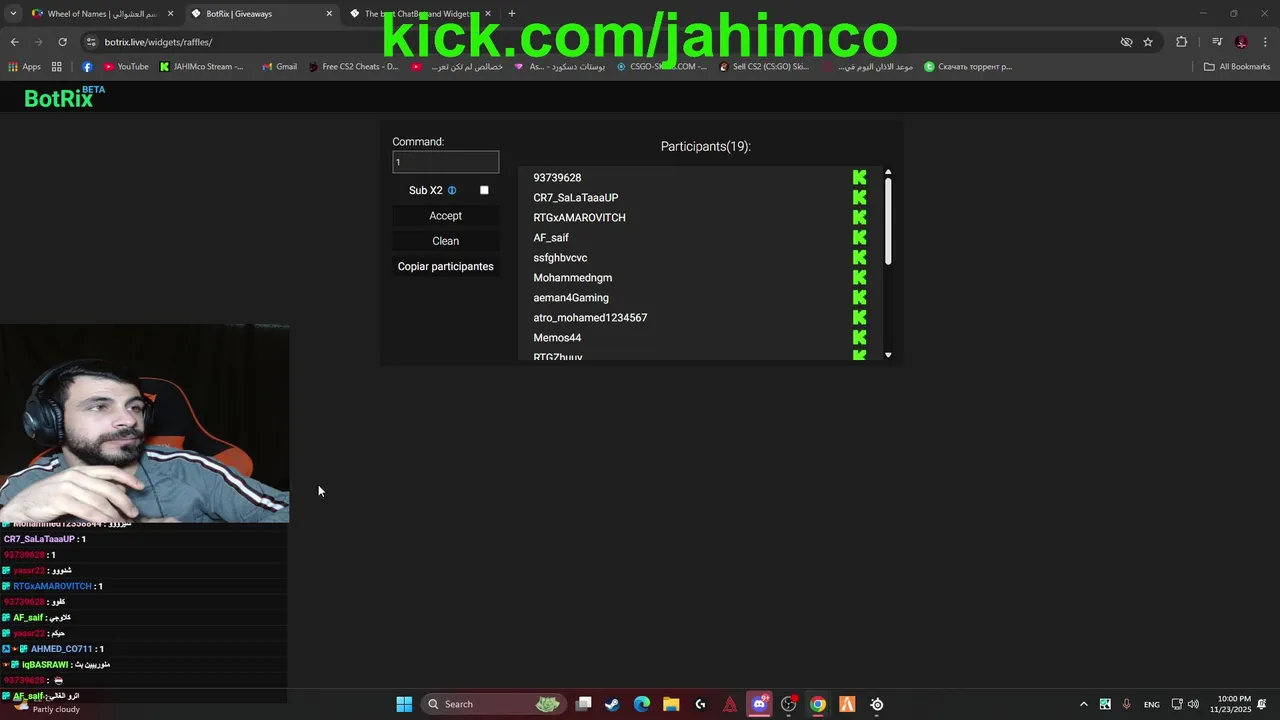The width and height of the screenshot is (1280, 720).
Task: Click the Google Chrome taskbar icon
Action: pos(818,704)
